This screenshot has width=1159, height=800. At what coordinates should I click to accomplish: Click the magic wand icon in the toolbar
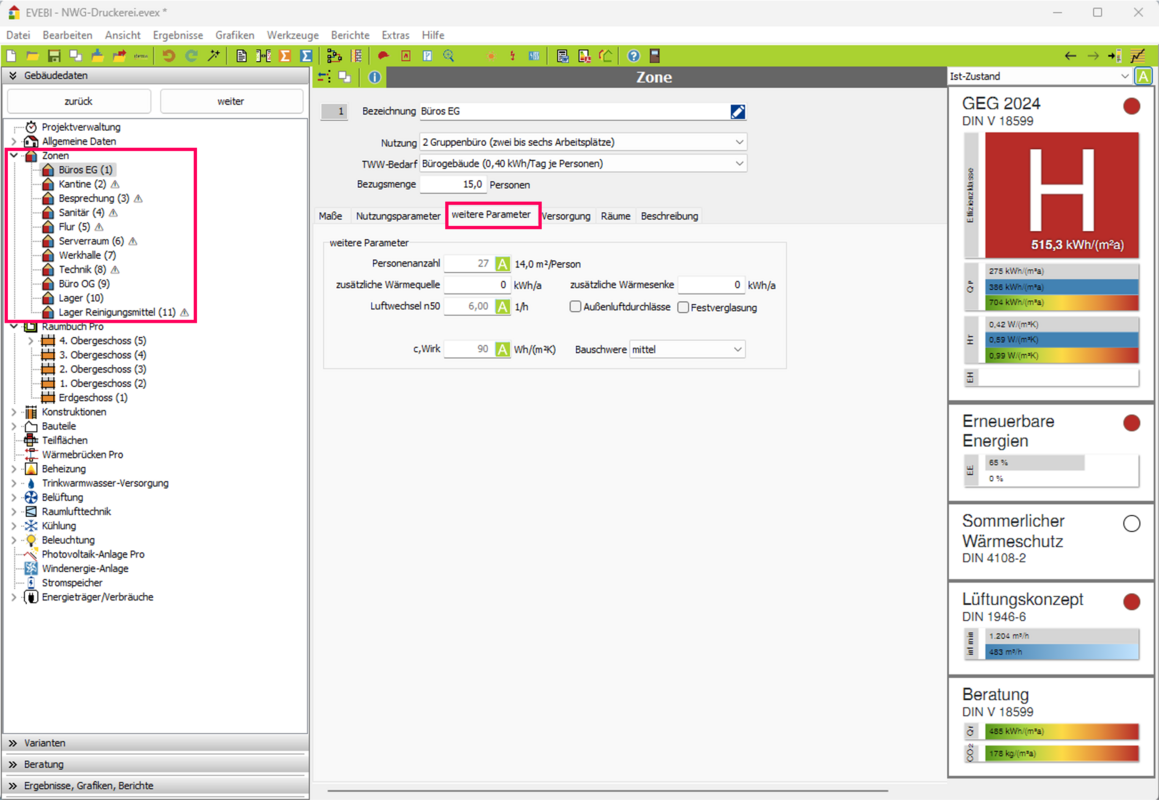click(214, 56)
